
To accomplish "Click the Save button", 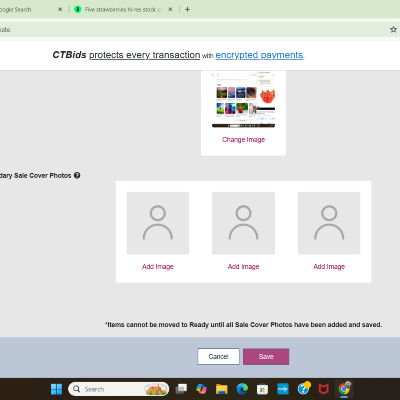I will point(266,357).
